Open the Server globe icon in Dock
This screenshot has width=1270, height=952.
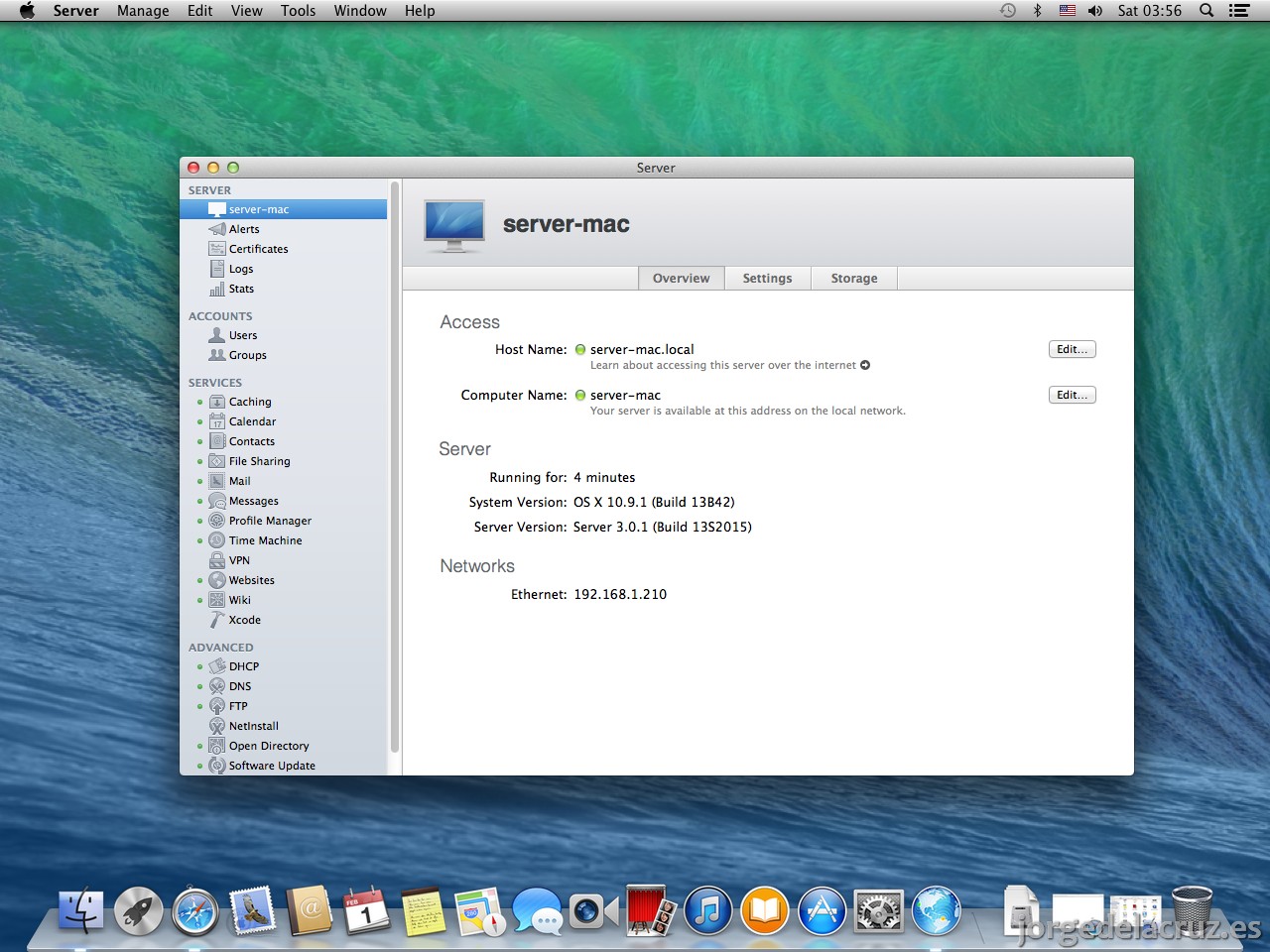coord(936,910)
